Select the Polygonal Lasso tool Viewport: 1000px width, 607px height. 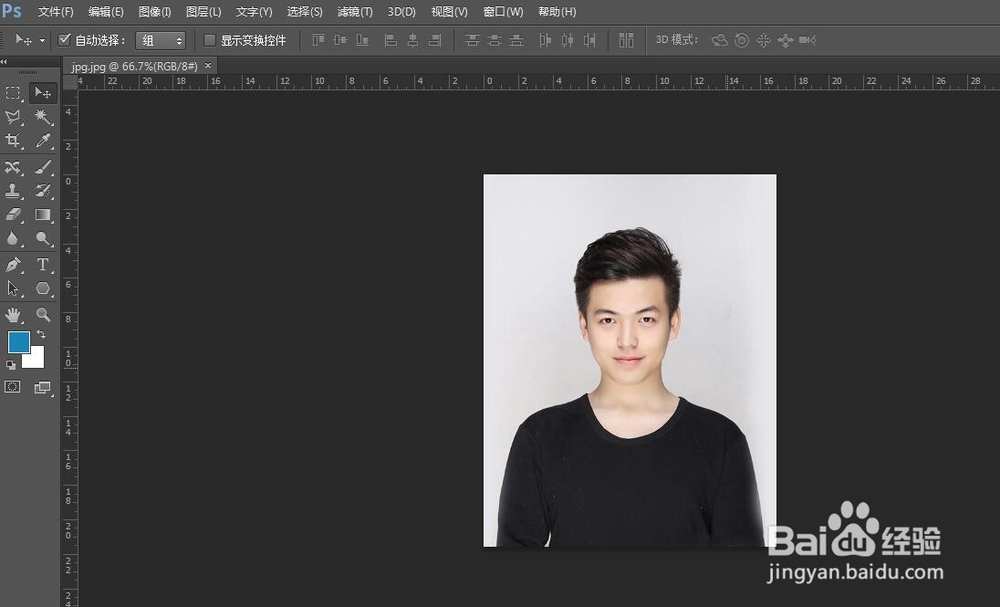tap(13, 117)
